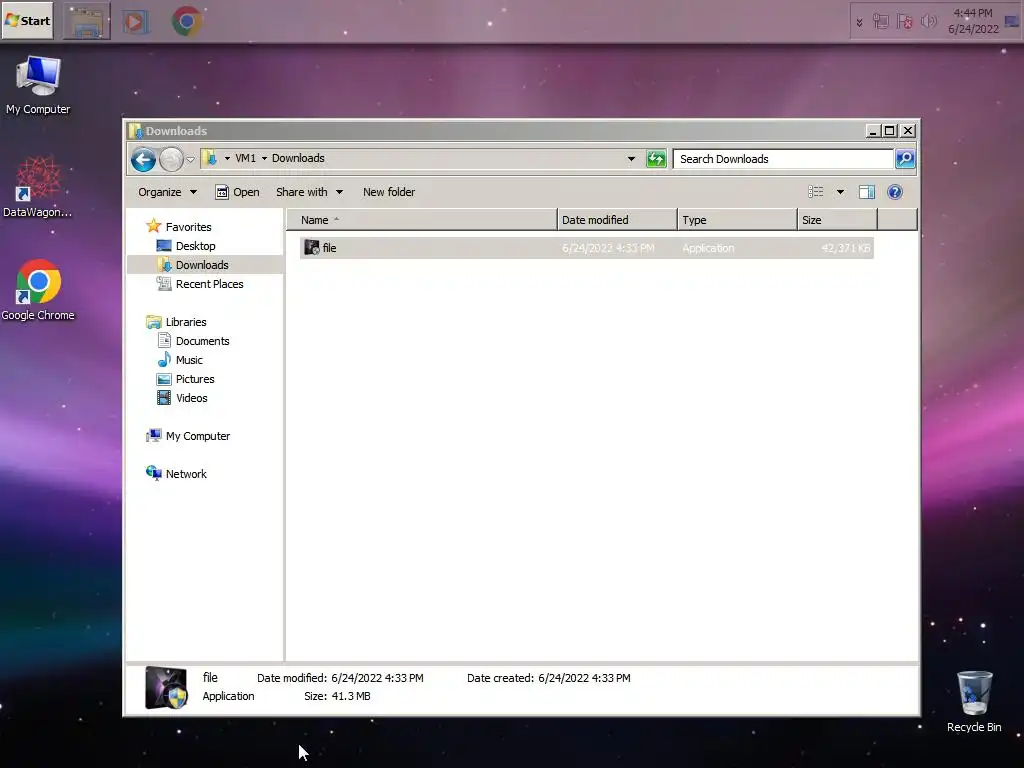The image size is (1024, 768).
Task: Expand the arrow before Downloads path
Action: click(264, 158)
